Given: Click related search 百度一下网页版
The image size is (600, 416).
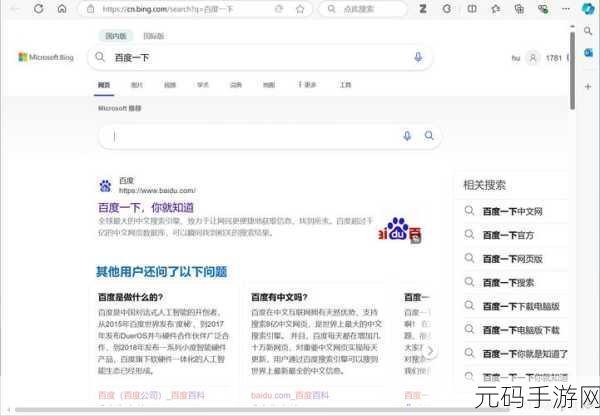Looking at the screenshot, I should point(513,259).
